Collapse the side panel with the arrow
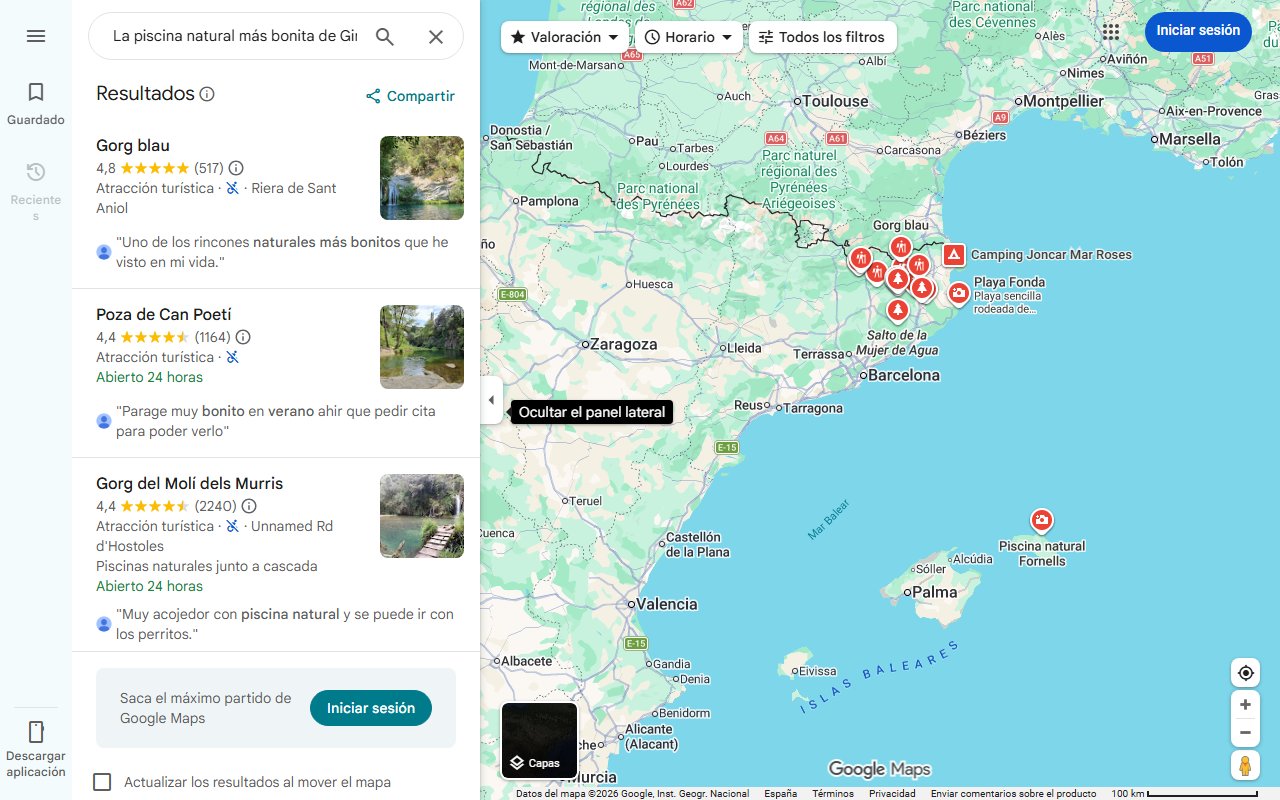Screen dimensions: 1280x800 coord(491,400)
